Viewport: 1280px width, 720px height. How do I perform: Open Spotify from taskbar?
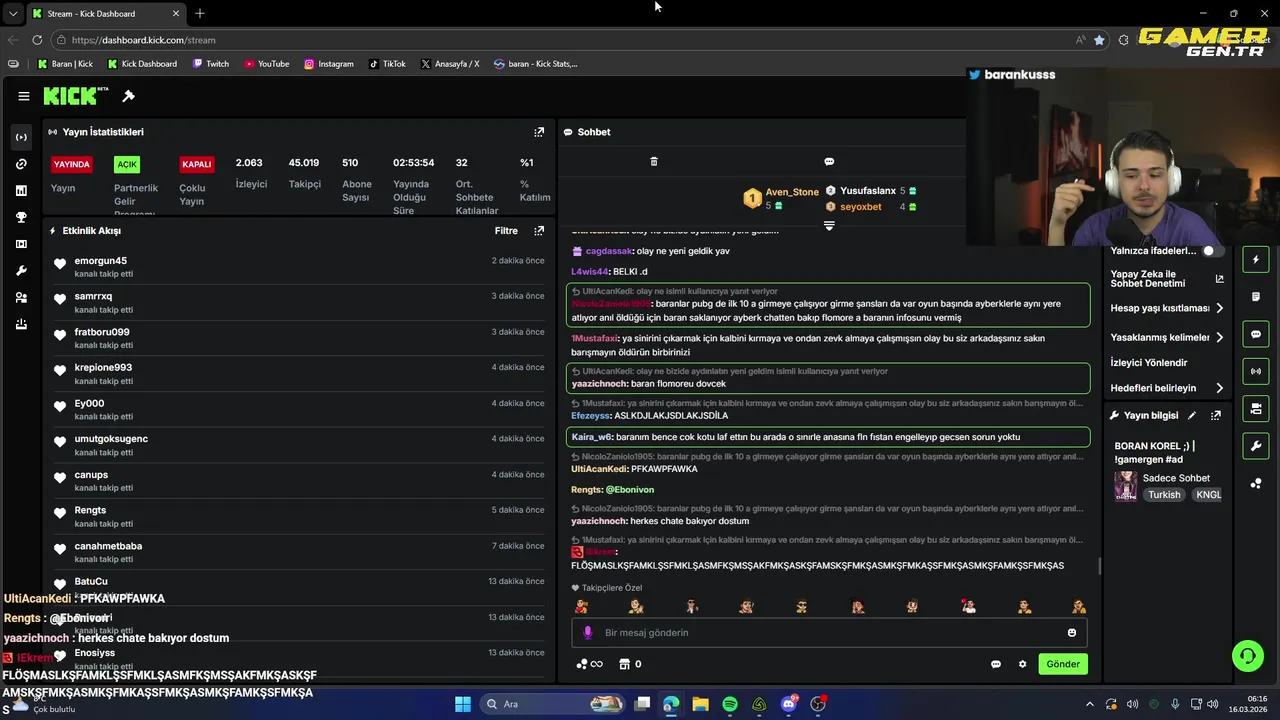730,704
